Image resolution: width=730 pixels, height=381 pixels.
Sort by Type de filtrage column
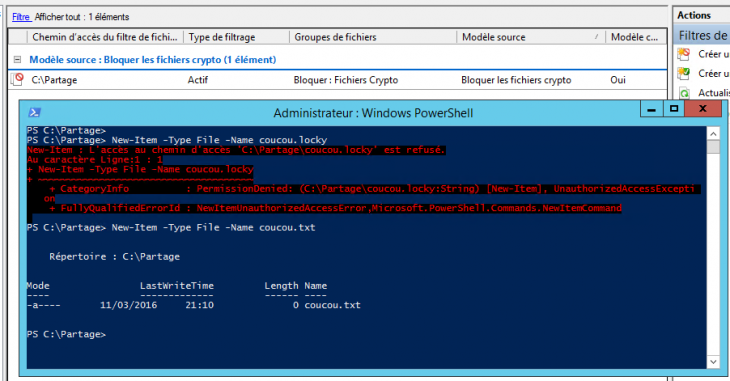click(x=237, y=37)
